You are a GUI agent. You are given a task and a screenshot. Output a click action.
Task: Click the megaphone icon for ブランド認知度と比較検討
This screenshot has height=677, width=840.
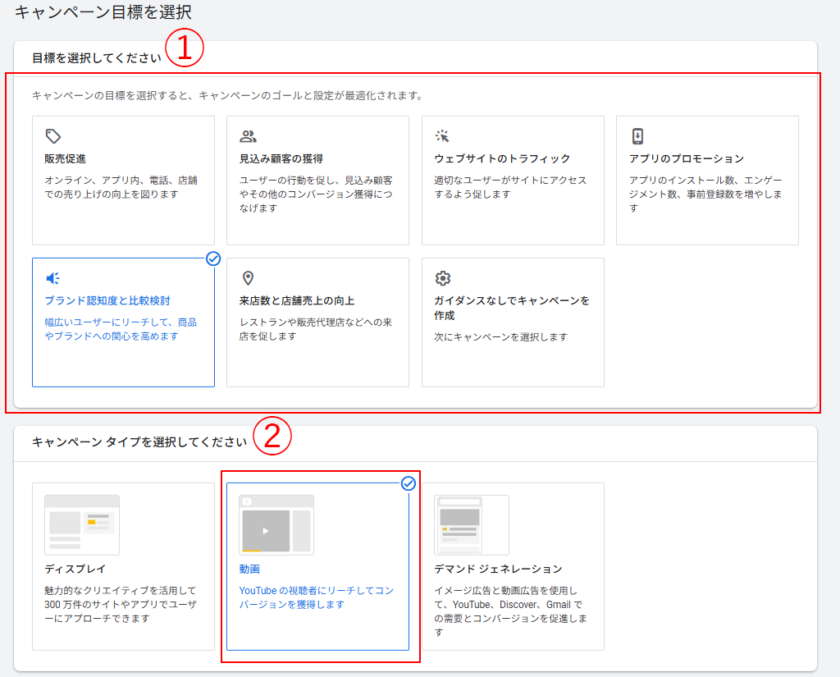pos(53,278)
